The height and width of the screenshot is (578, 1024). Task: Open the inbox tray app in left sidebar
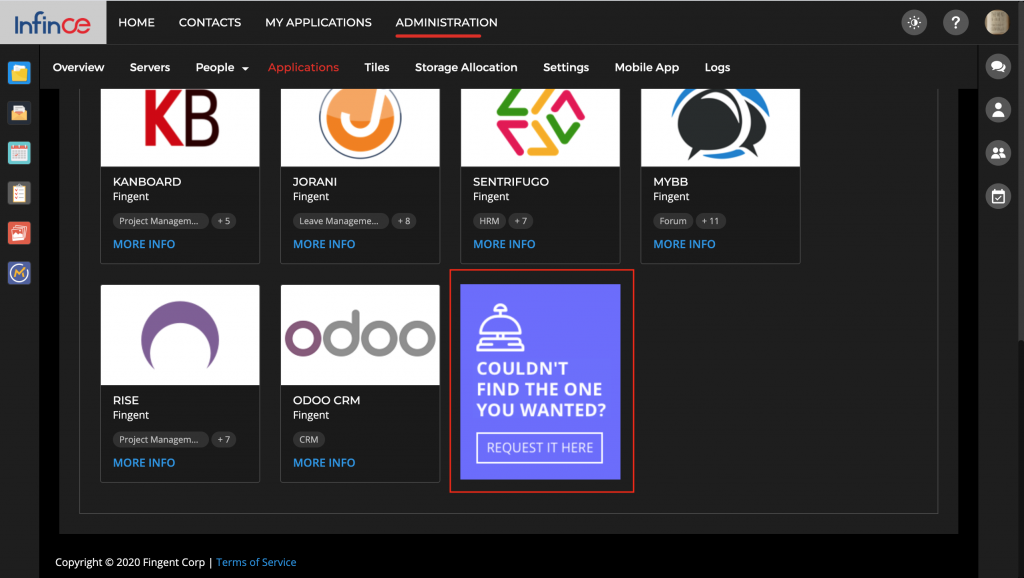point(19,113)
